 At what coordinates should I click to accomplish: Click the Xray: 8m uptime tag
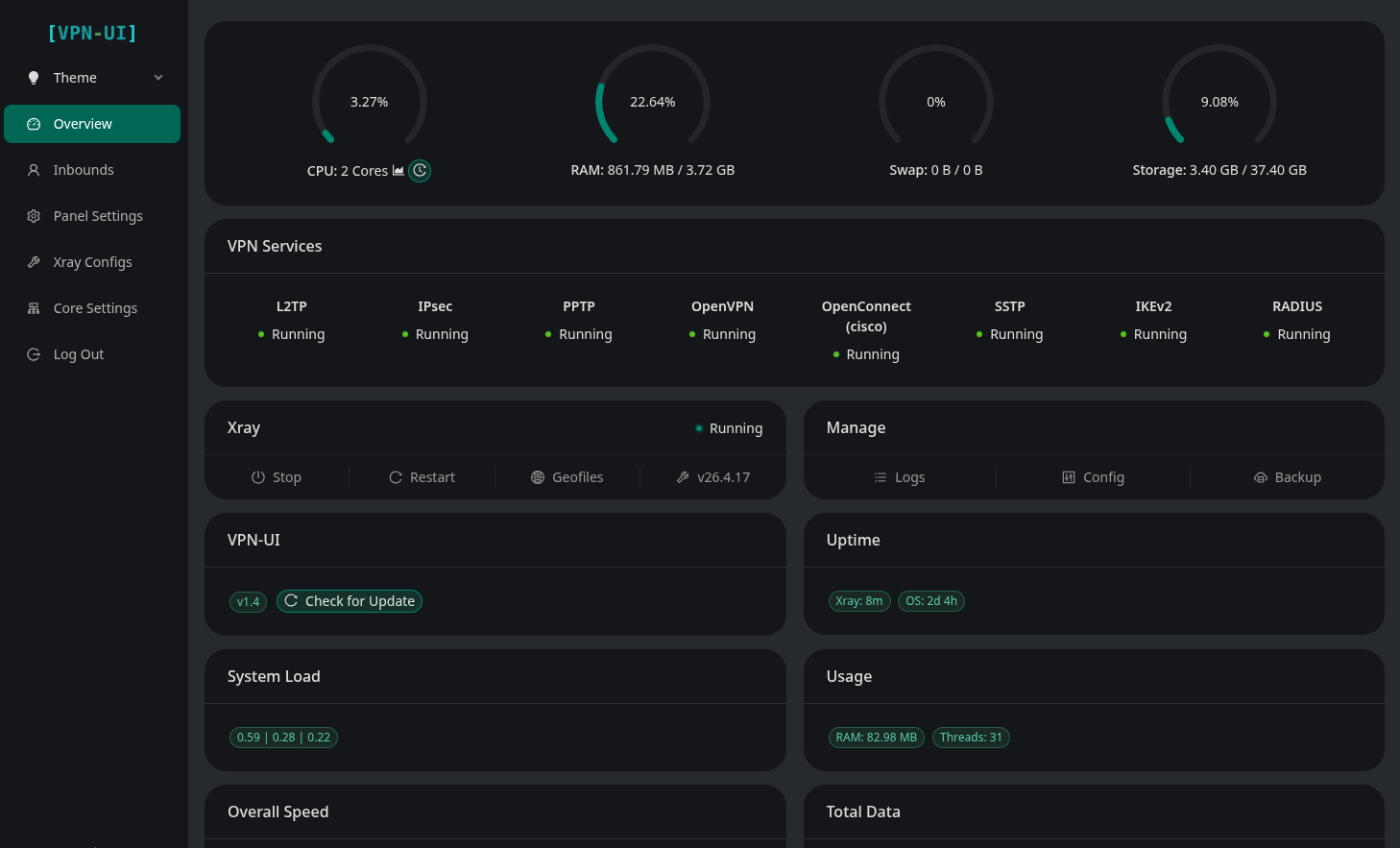point(859,601)
